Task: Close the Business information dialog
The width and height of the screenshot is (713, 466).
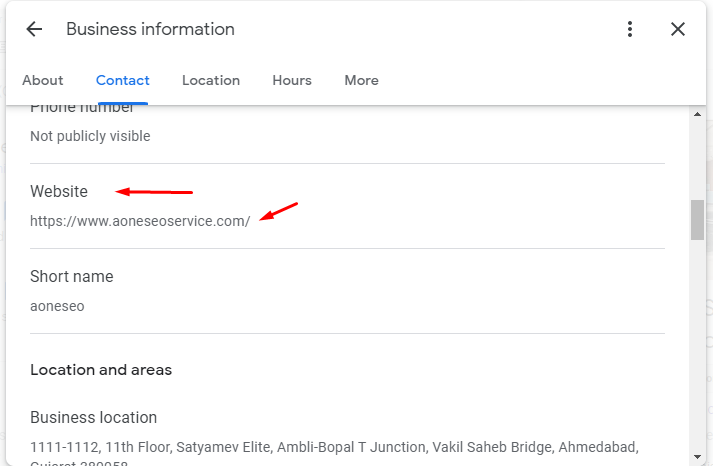Action: coord(678,29)
